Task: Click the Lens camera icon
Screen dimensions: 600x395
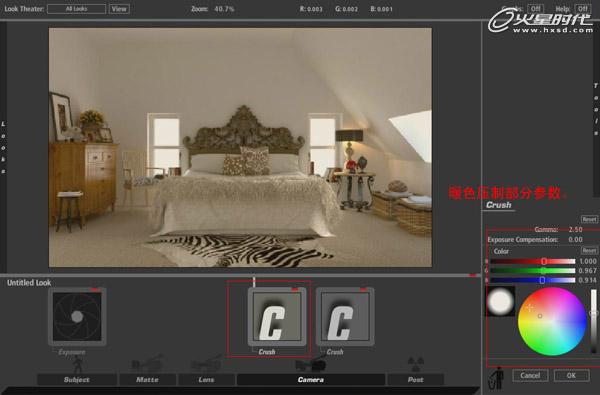Action: (206, 364)
